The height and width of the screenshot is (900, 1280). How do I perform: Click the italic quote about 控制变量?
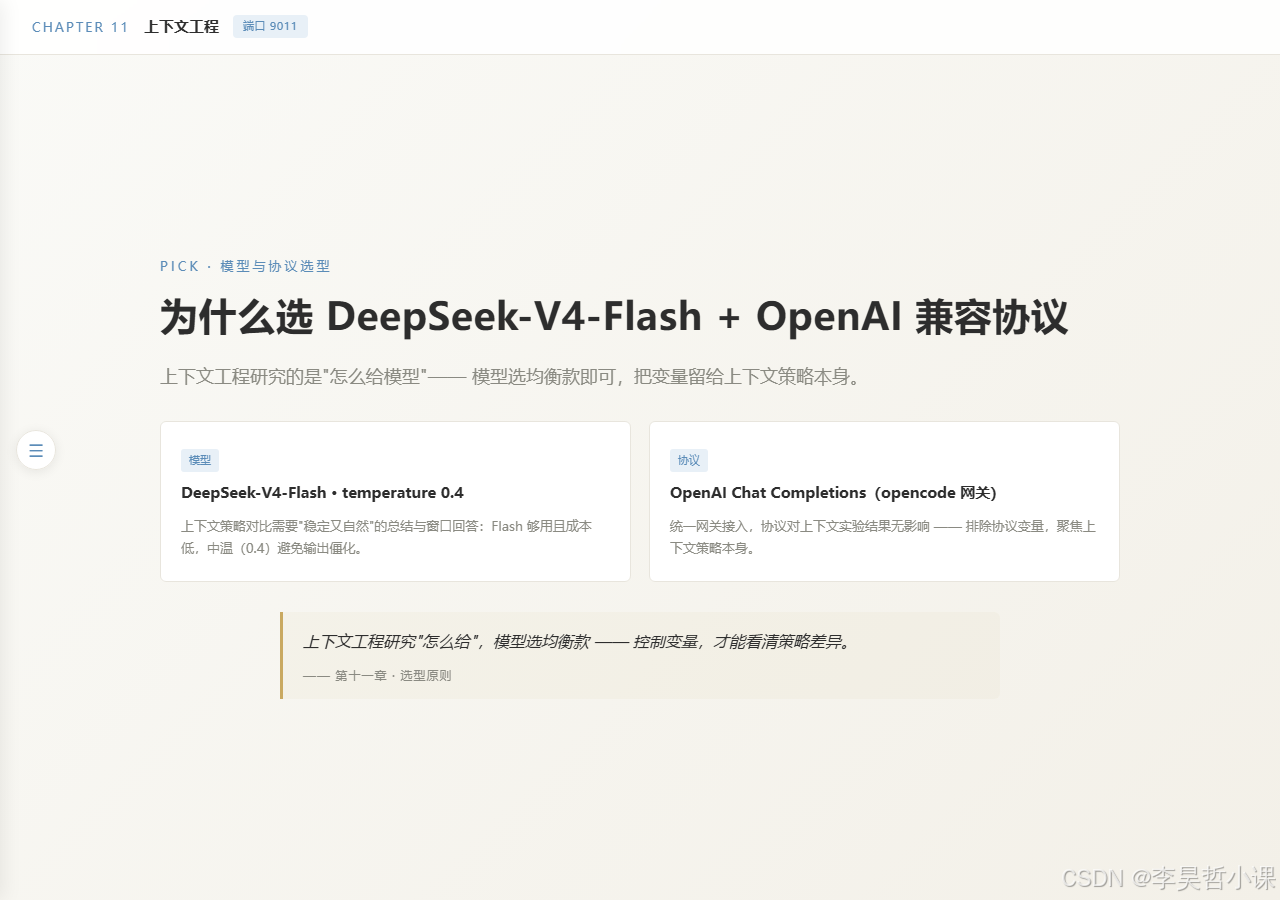(x=579, y=642)
